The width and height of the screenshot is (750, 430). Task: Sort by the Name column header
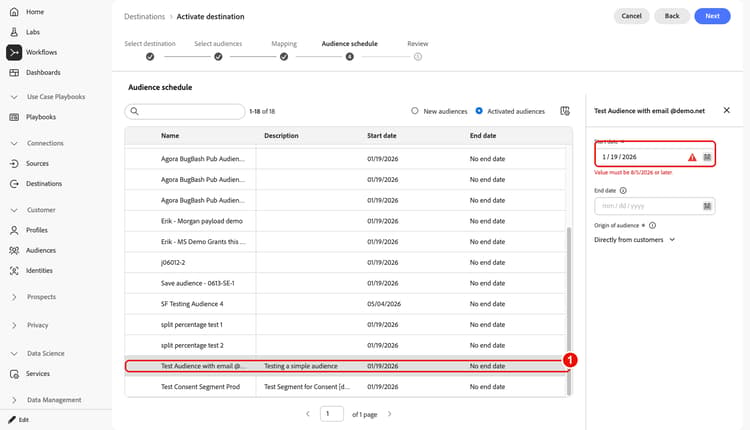point(170,136)
